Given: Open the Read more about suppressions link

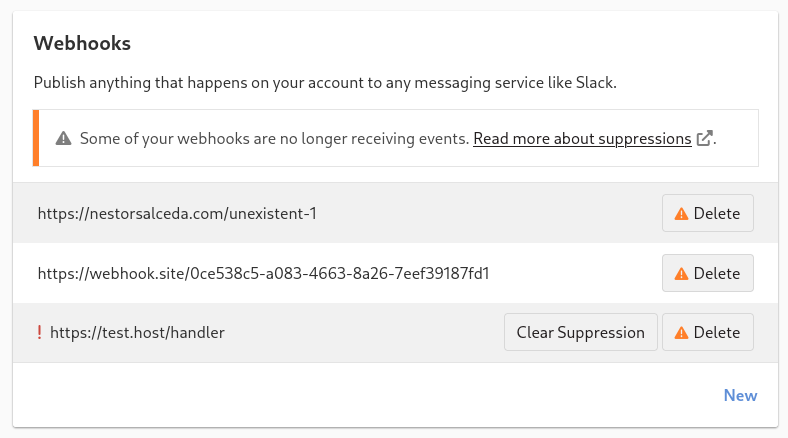Looking at the screenshot, I should pyautogui.click(x=581, y=139).
